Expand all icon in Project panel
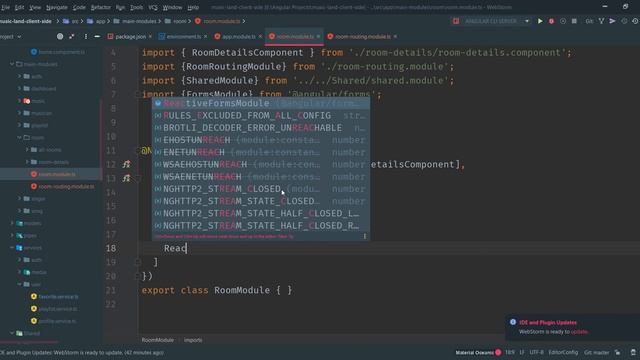The image size is (640, 360). tap(72, 36)
